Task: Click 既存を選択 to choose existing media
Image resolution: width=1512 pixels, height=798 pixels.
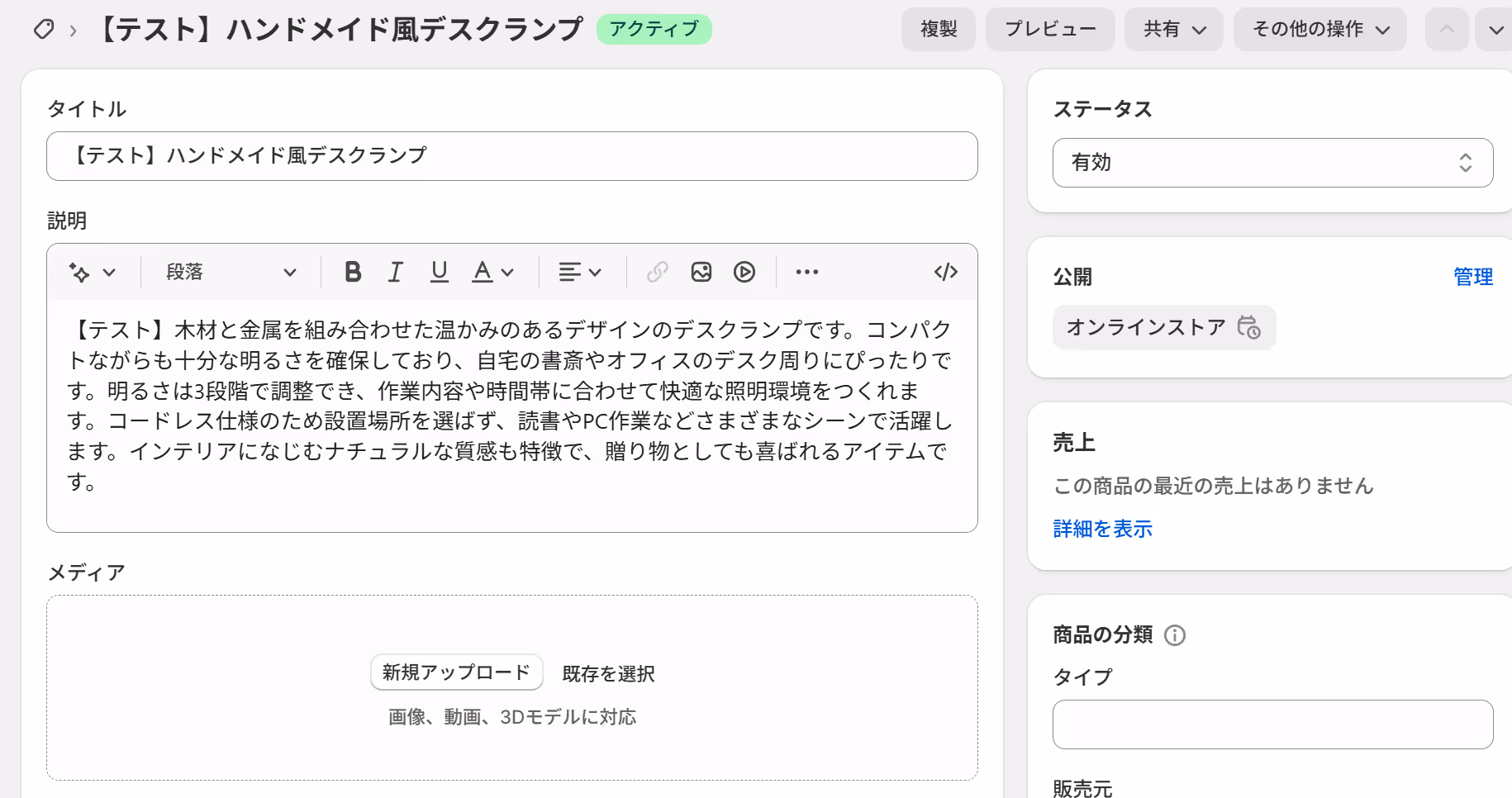Action: point(608,673)
